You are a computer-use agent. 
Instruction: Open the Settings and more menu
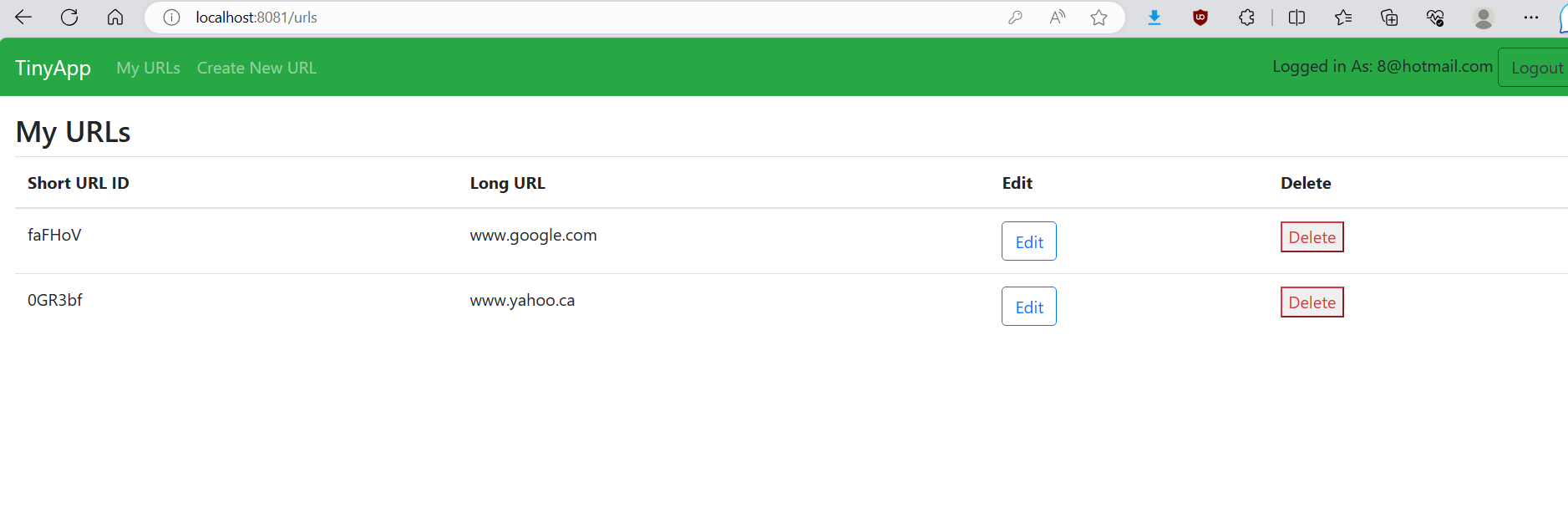click(x=1531, y=17)
